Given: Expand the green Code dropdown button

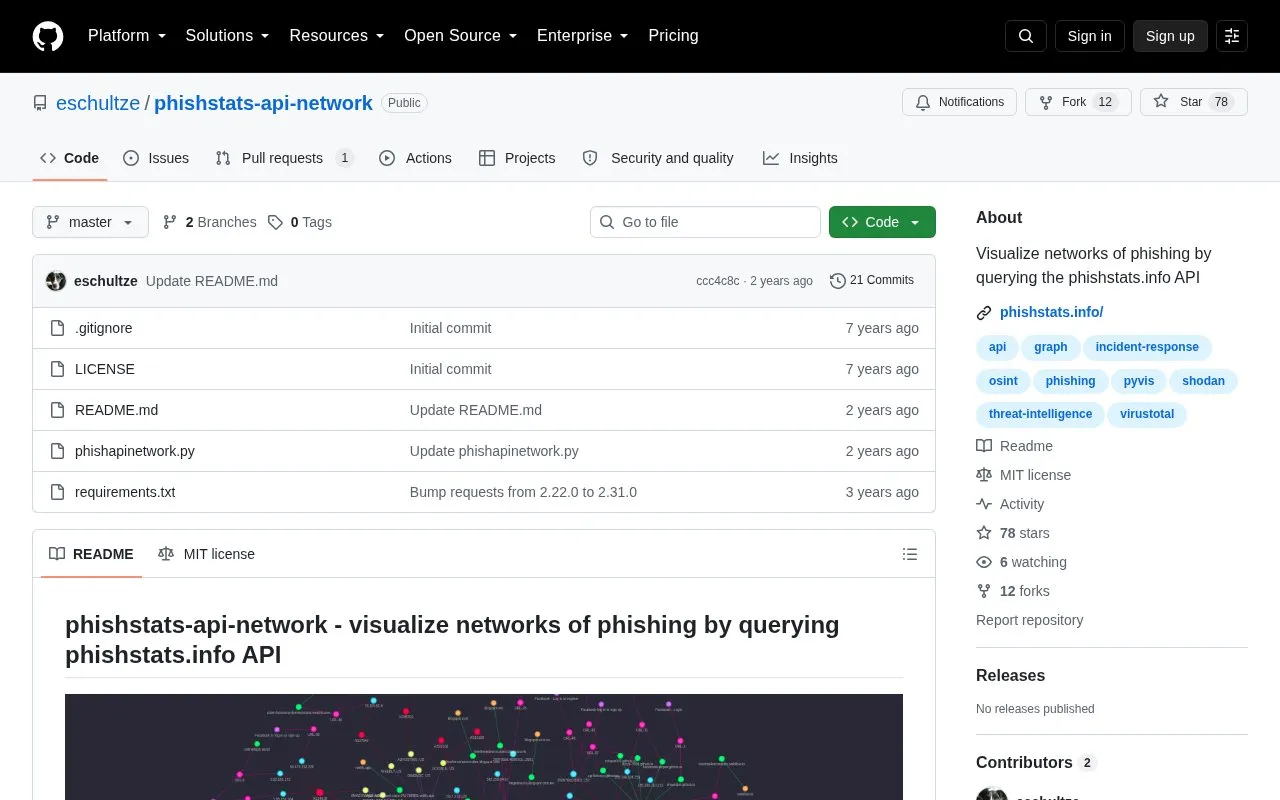Looking at the screenshot, I should pos(882,222).
